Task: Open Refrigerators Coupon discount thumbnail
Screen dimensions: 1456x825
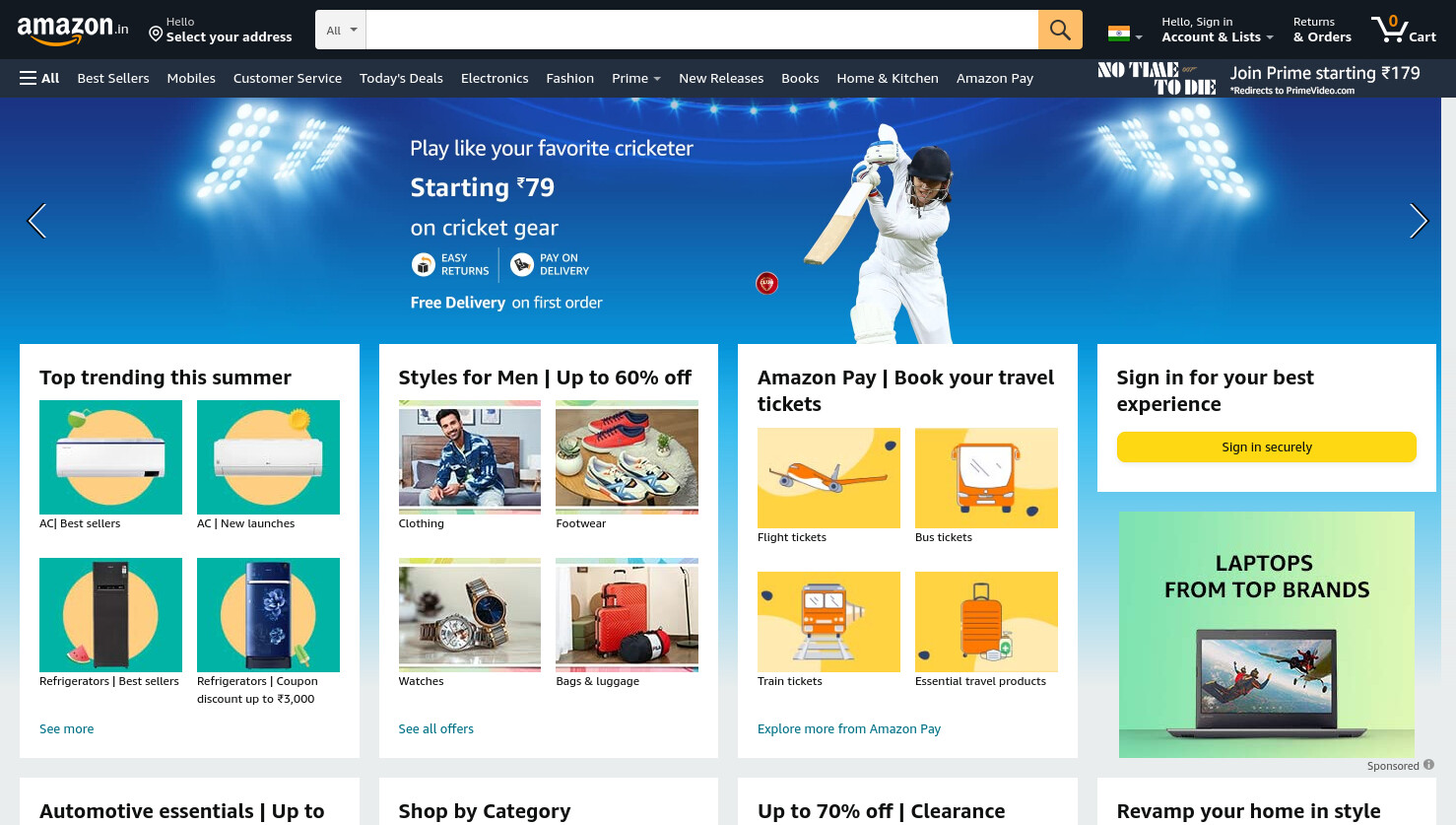Action: [x=268, y=615]
